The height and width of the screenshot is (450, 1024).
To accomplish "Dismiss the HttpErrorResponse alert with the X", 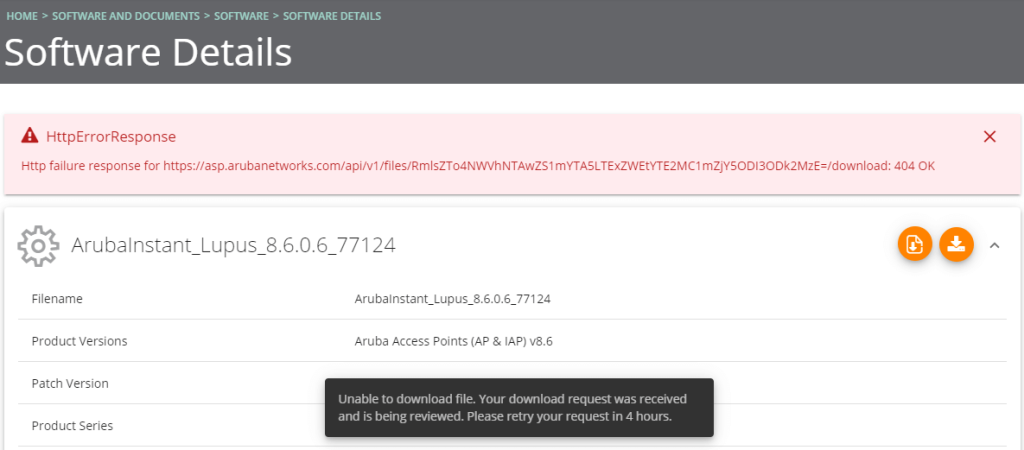I will pos(989,137).
